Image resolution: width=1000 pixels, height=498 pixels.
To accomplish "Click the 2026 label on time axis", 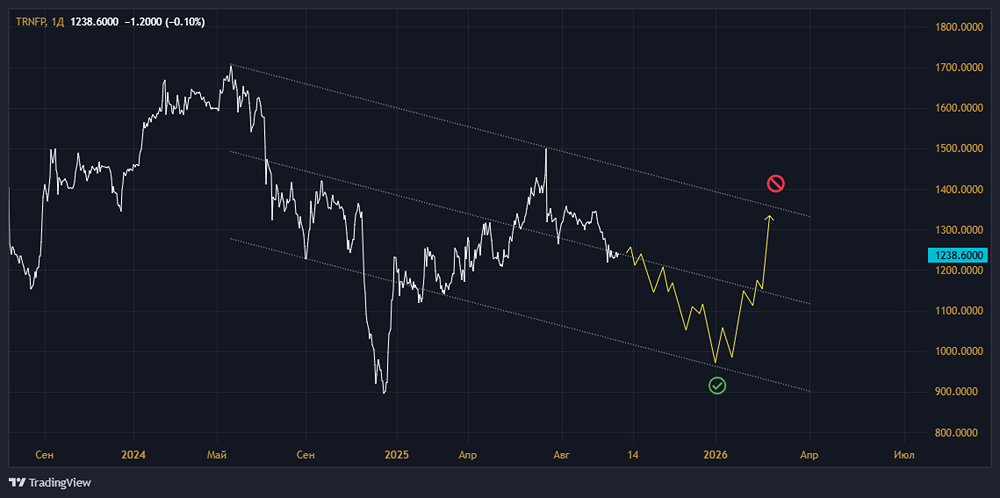I will click(x=716, y=455).
